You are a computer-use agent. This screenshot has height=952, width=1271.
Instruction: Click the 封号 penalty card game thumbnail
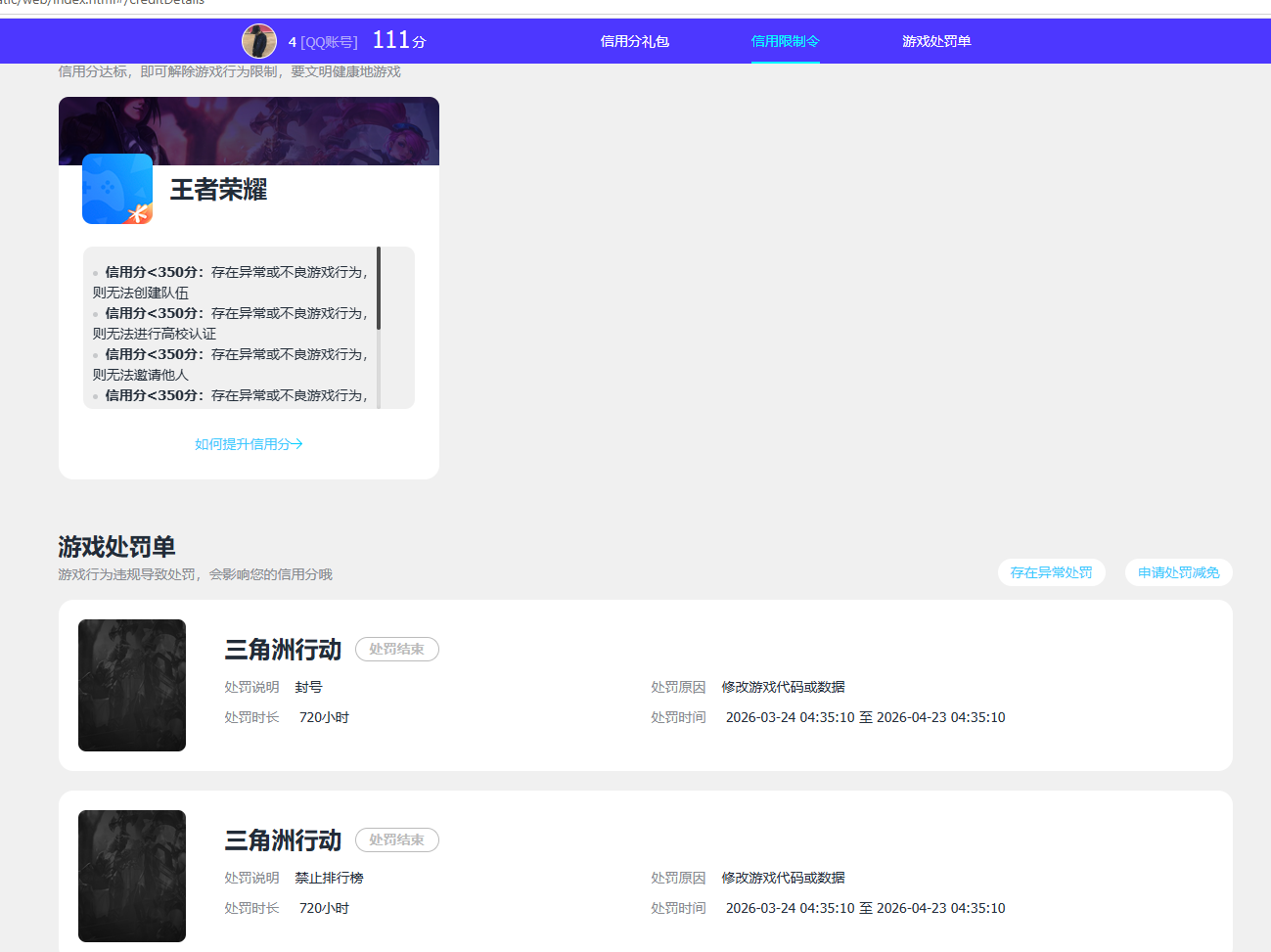[132, 685]
